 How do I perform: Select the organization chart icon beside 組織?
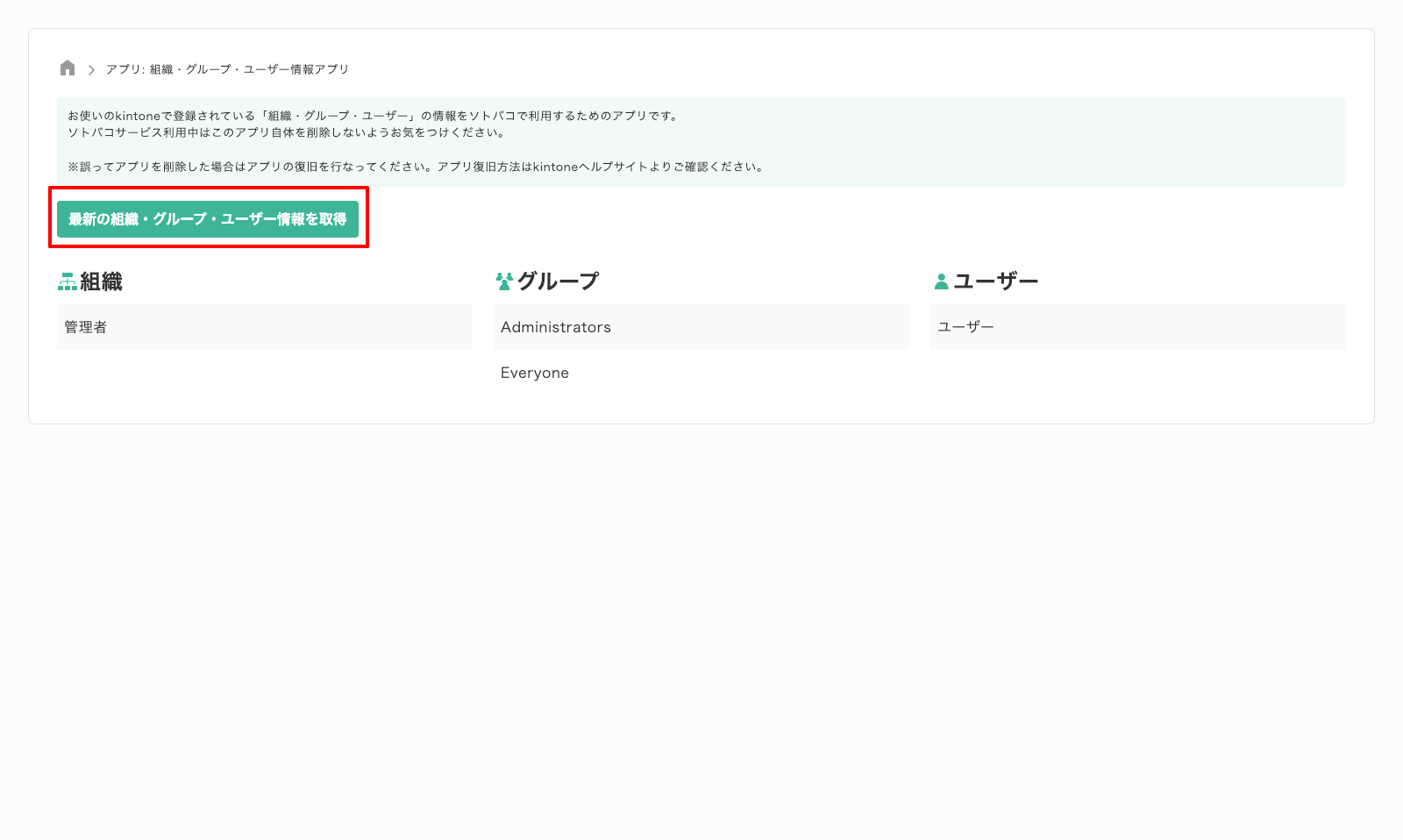click(x=64, y=281)
